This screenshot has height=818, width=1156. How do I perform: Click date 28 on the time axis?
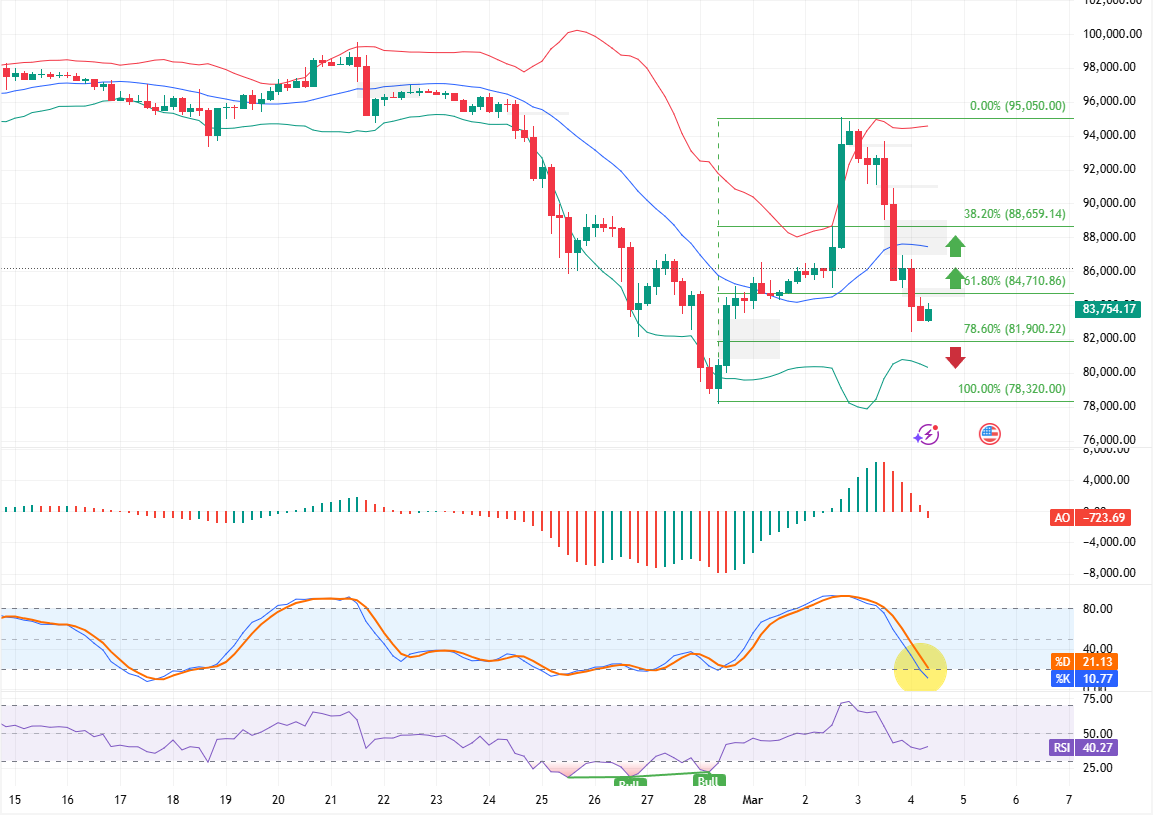point(700,800)
